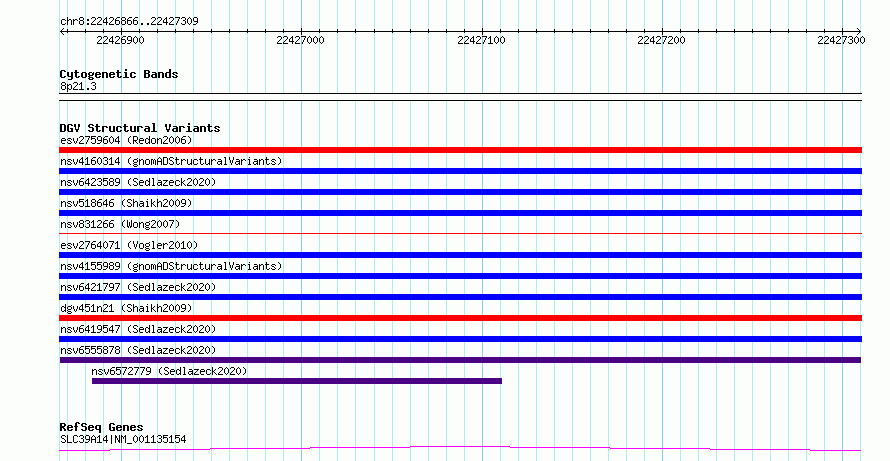Click ruler position 22427000
The image size is (890, 461).
300,40
